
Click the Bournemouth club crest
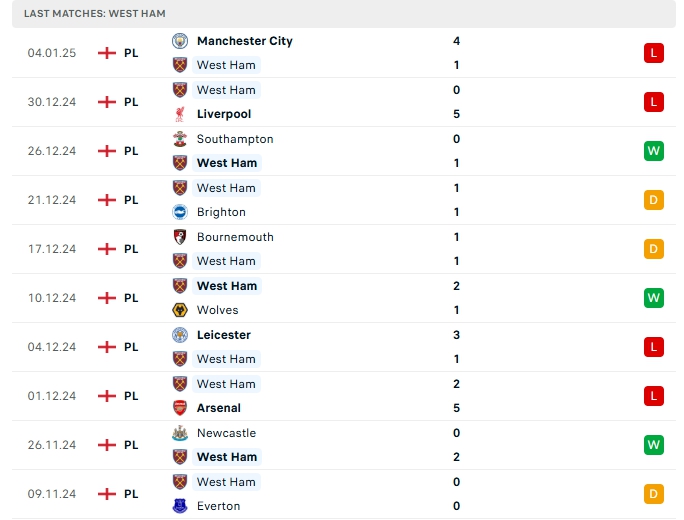(x=180, y=237)
